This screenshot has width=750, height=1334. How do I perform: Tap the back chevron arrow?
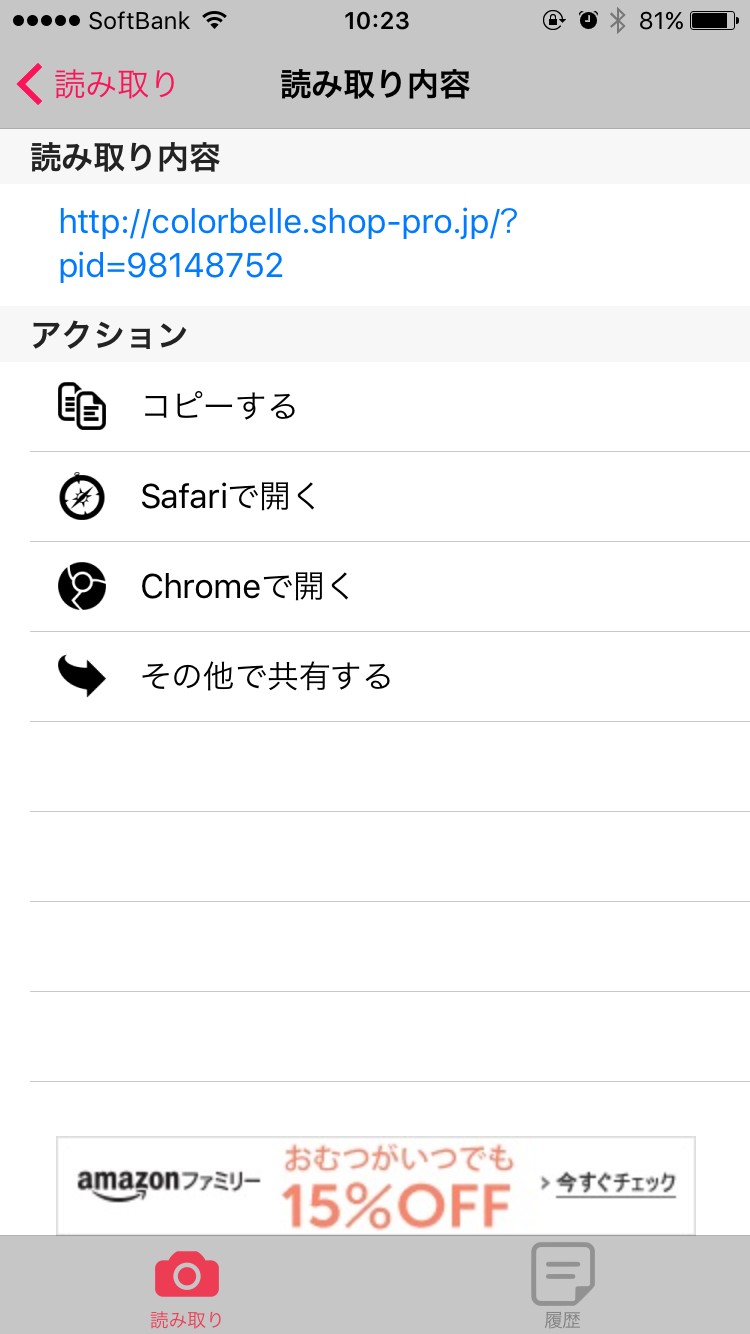30,85
